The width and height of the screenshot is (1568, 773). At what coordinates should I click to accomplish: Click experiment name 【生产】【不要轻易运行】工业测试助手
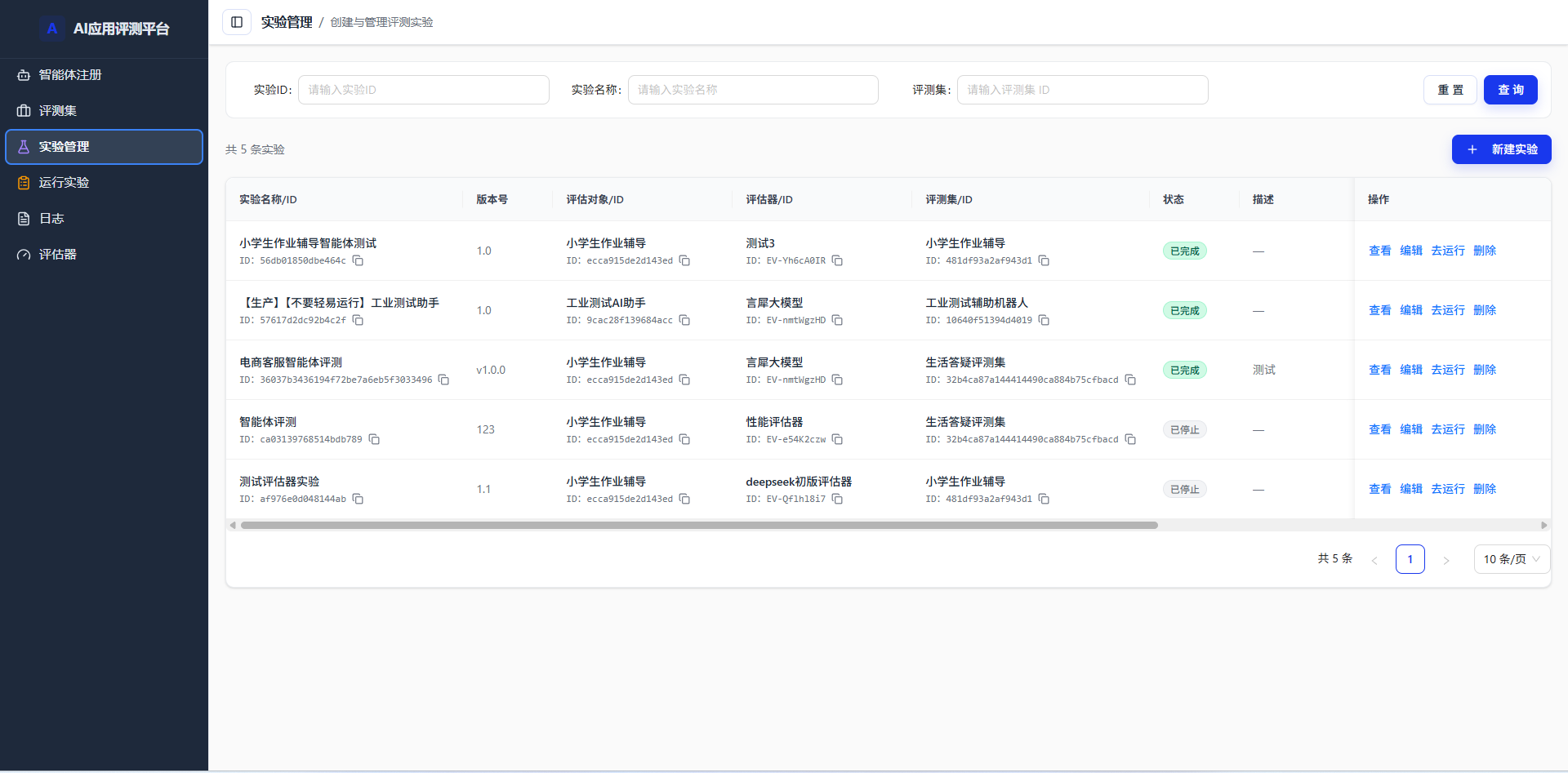pyautogui.click(x=339, y=303)
